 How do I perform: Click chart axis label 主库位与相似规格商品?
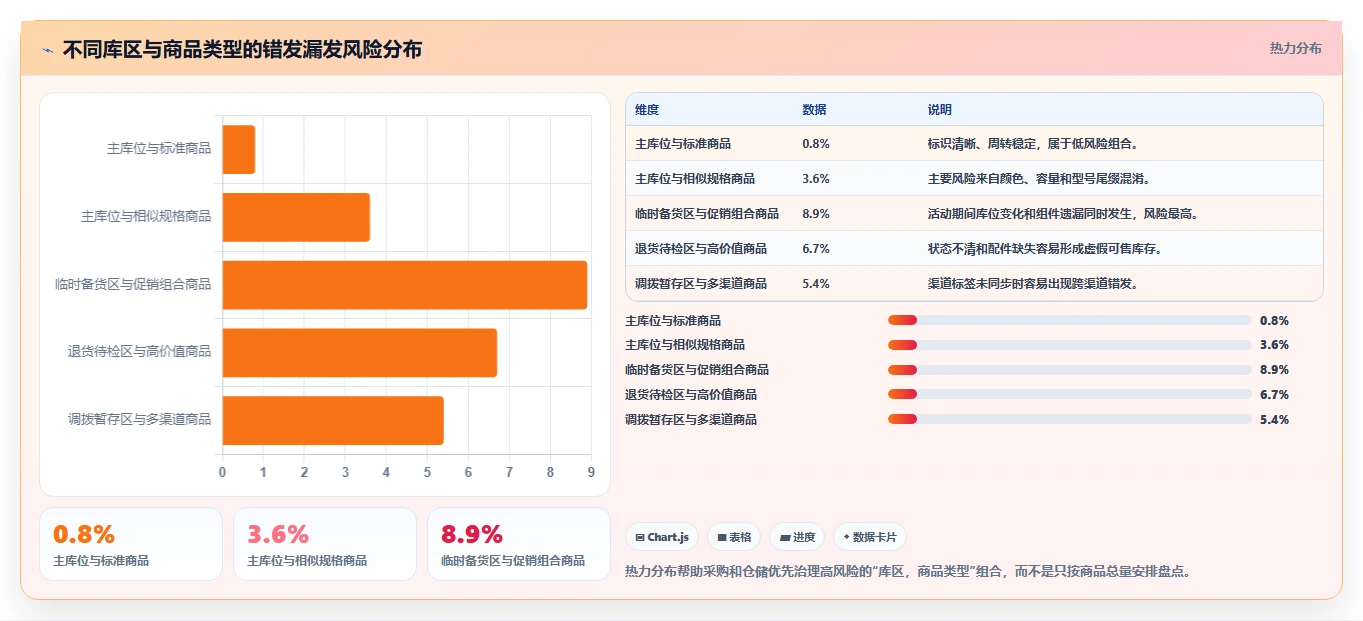point(146,216)
